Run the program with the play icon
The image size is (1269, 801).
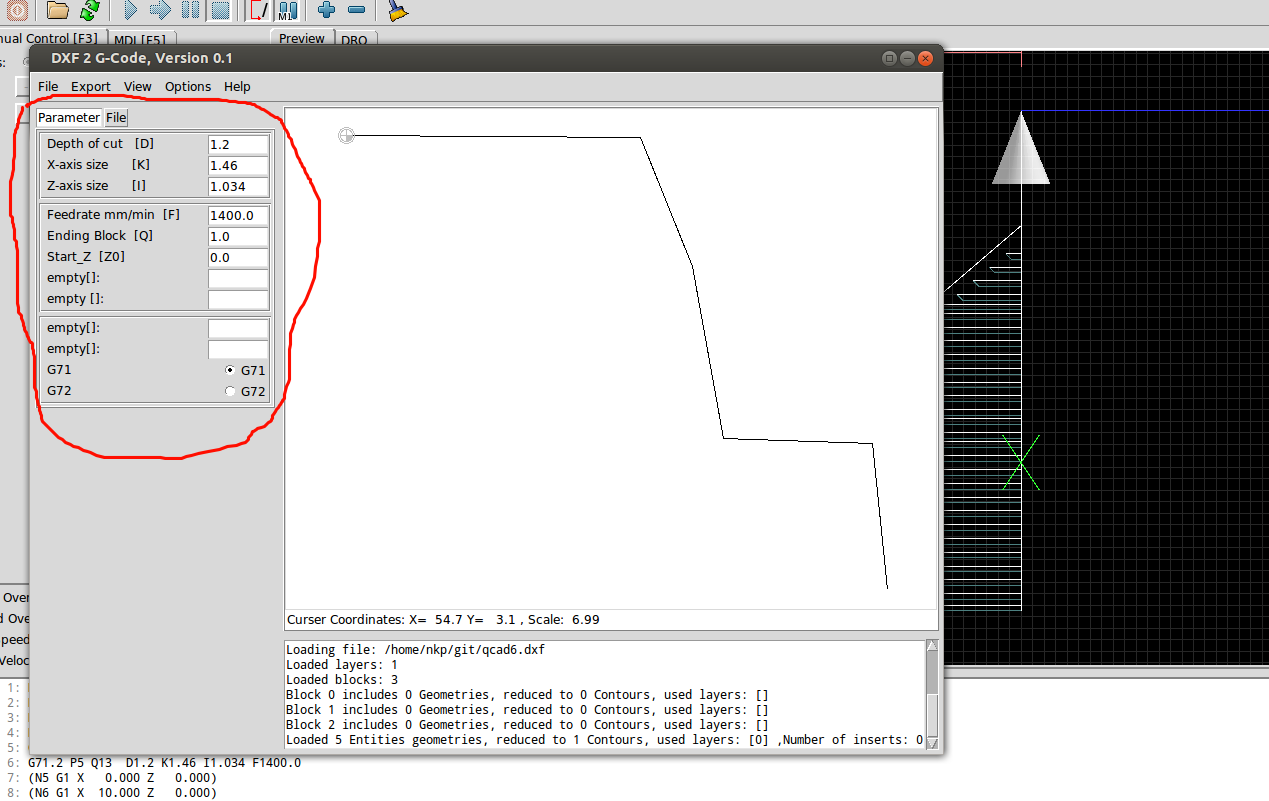pyautogui.click(x=131, y=11)
